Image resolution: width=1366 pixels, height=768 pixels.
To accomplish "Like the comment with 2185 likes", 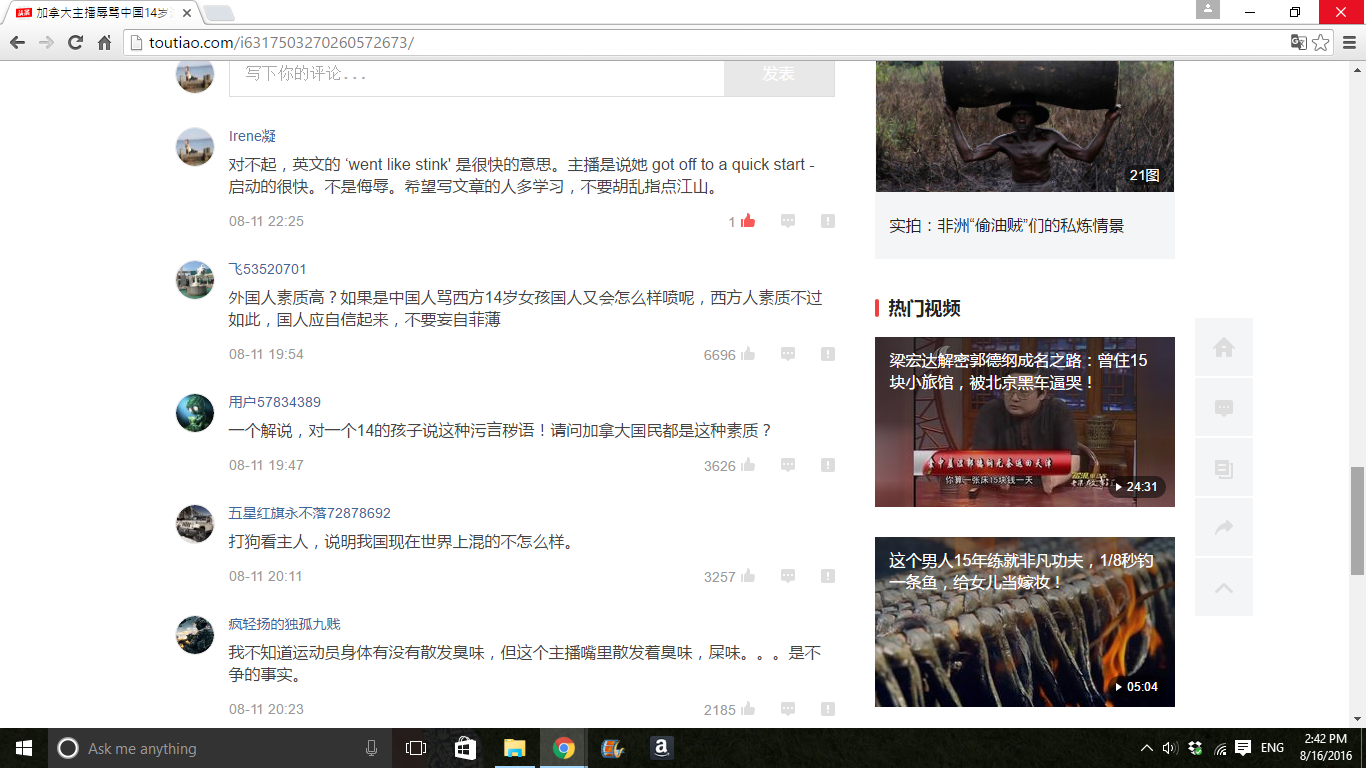I will 748,709.
